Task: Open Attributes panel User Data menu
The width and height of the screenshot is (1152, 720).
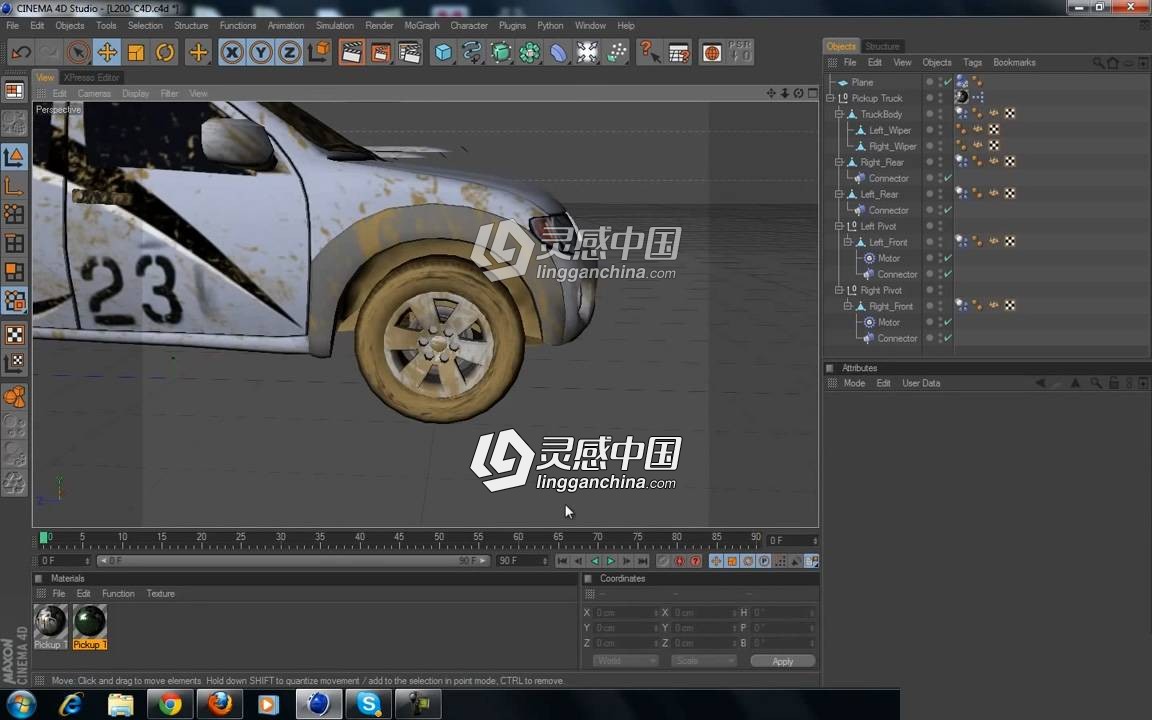Action: tap(921, 384)
